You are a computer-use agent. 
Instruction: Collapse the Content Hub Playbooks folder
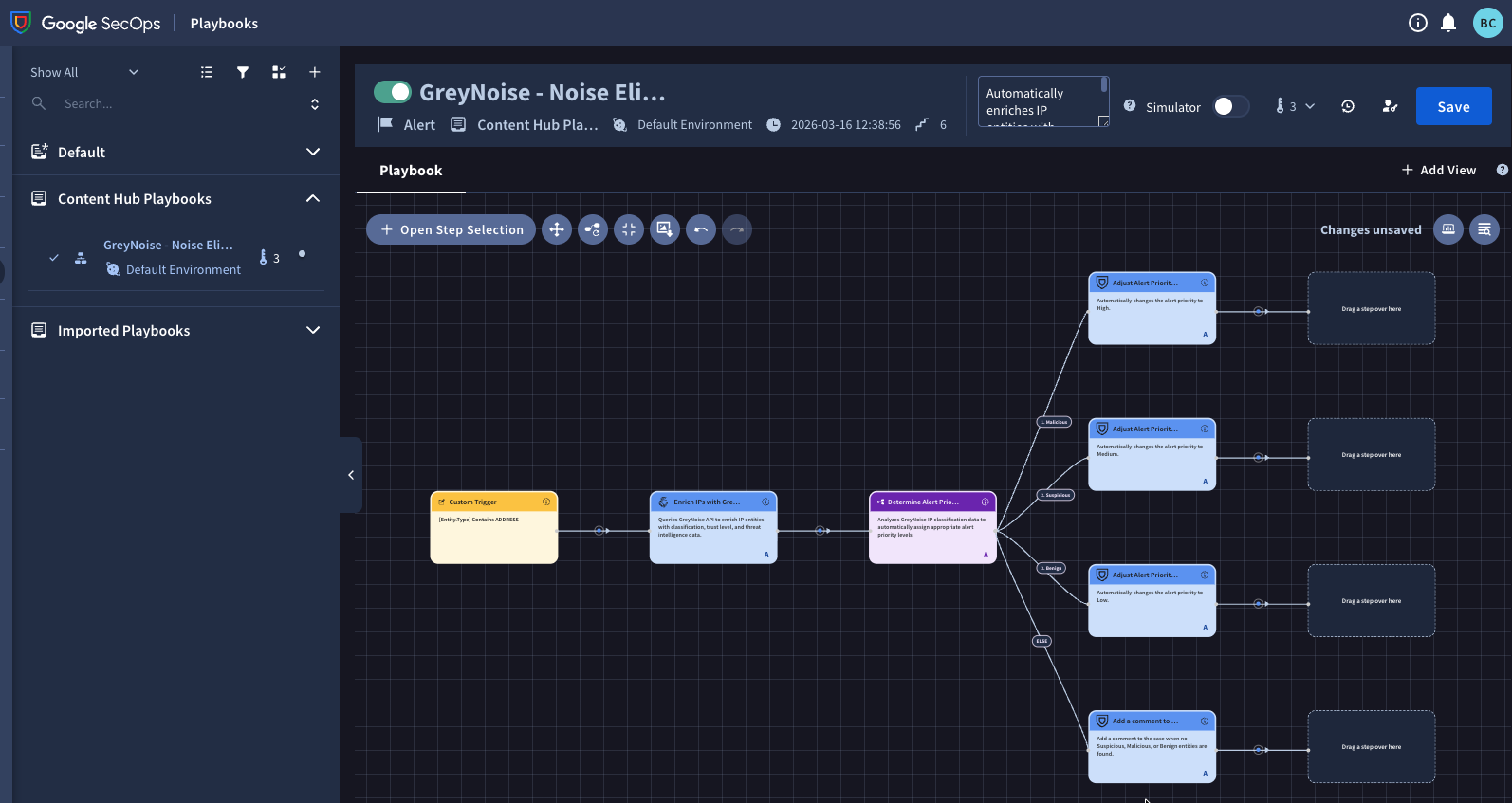[313, 198]
